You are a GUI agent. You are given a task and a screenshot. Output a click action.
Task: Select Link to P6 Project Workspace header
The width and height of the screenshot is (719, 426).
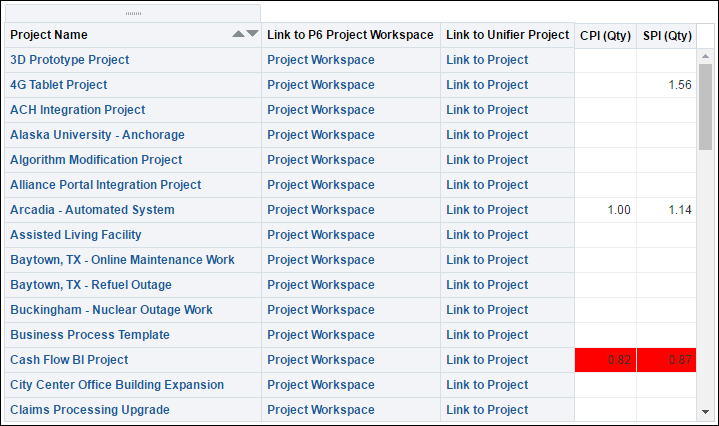(x=350, y=35)
